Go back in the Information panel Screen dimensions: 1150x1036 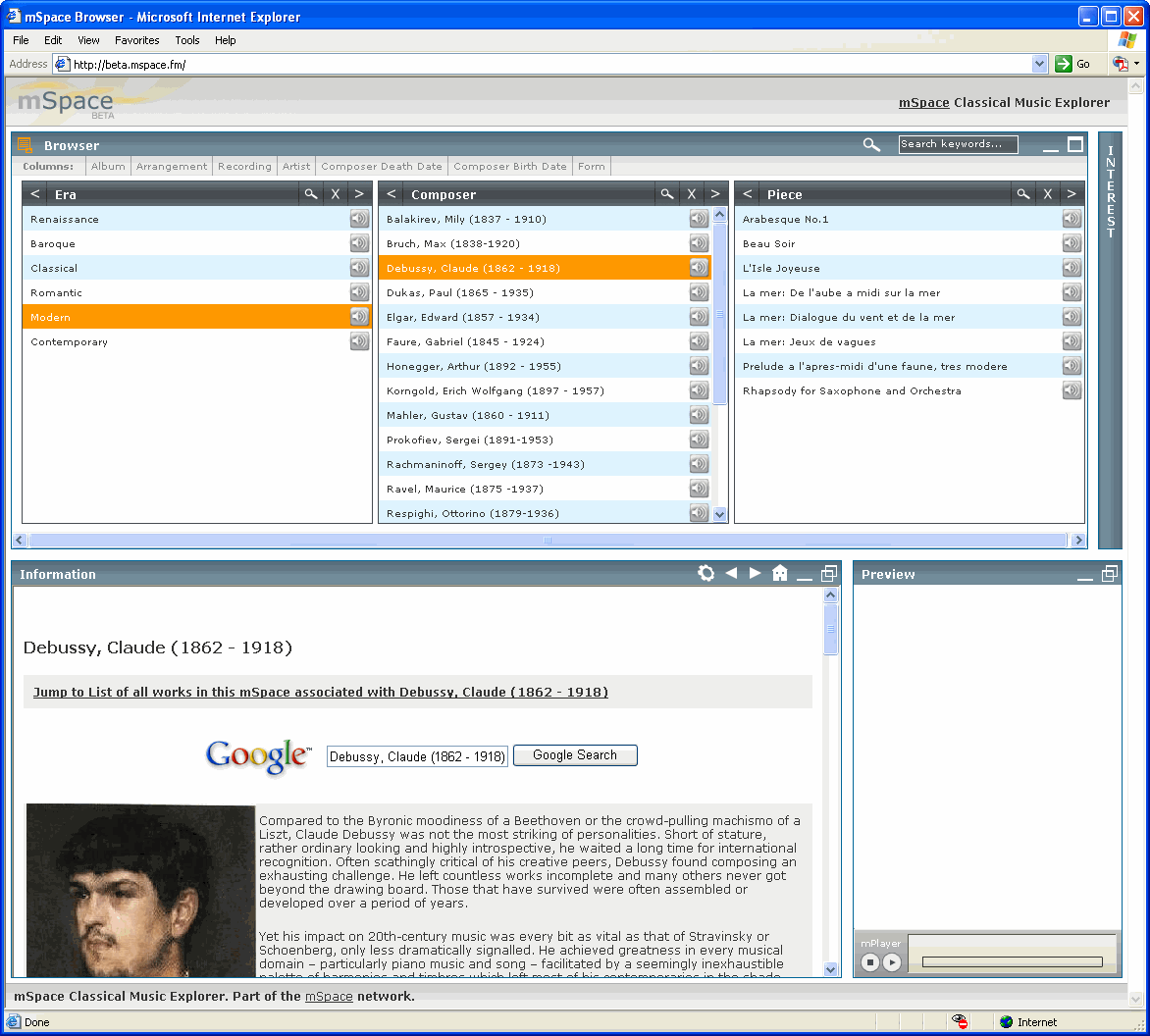point(731,573)
